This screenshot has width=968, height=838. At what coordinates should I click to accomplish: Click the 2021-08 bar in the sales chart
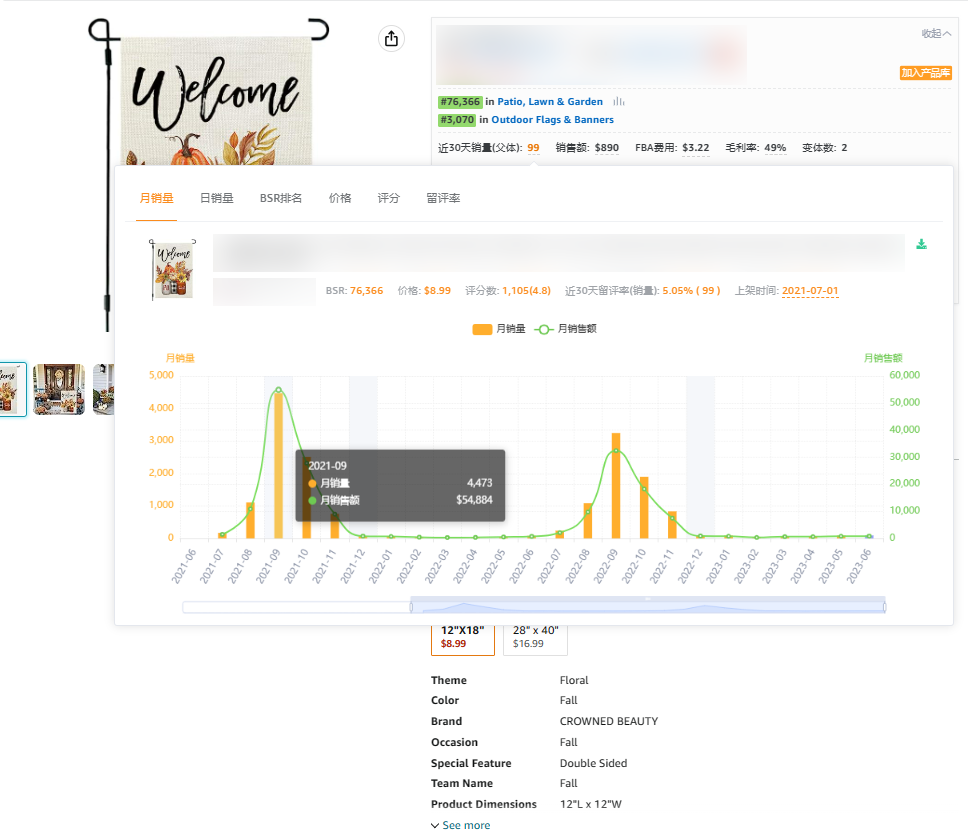250,520
